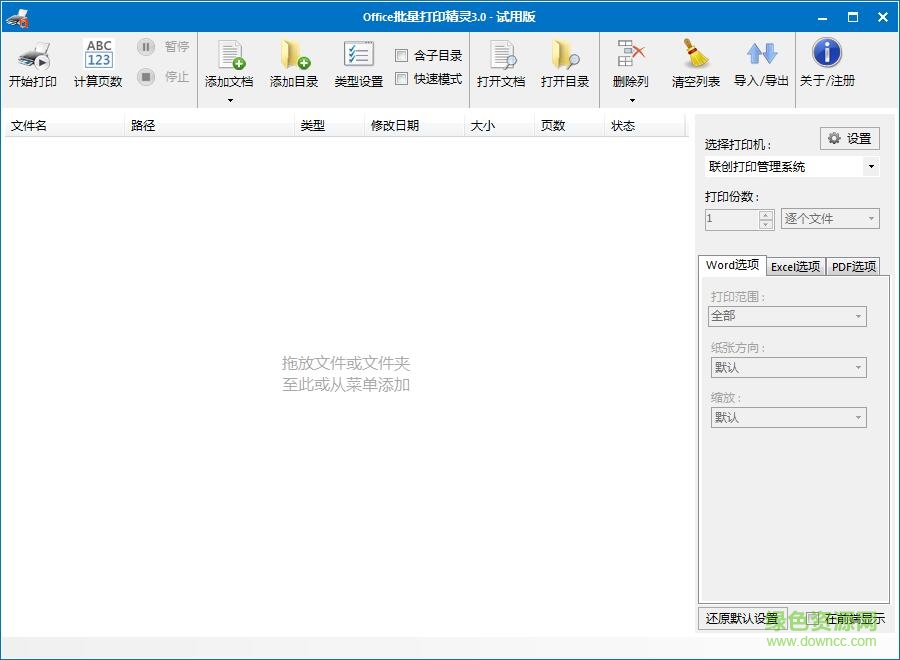Open the 类型设置 type settings tool

point(357,62)
